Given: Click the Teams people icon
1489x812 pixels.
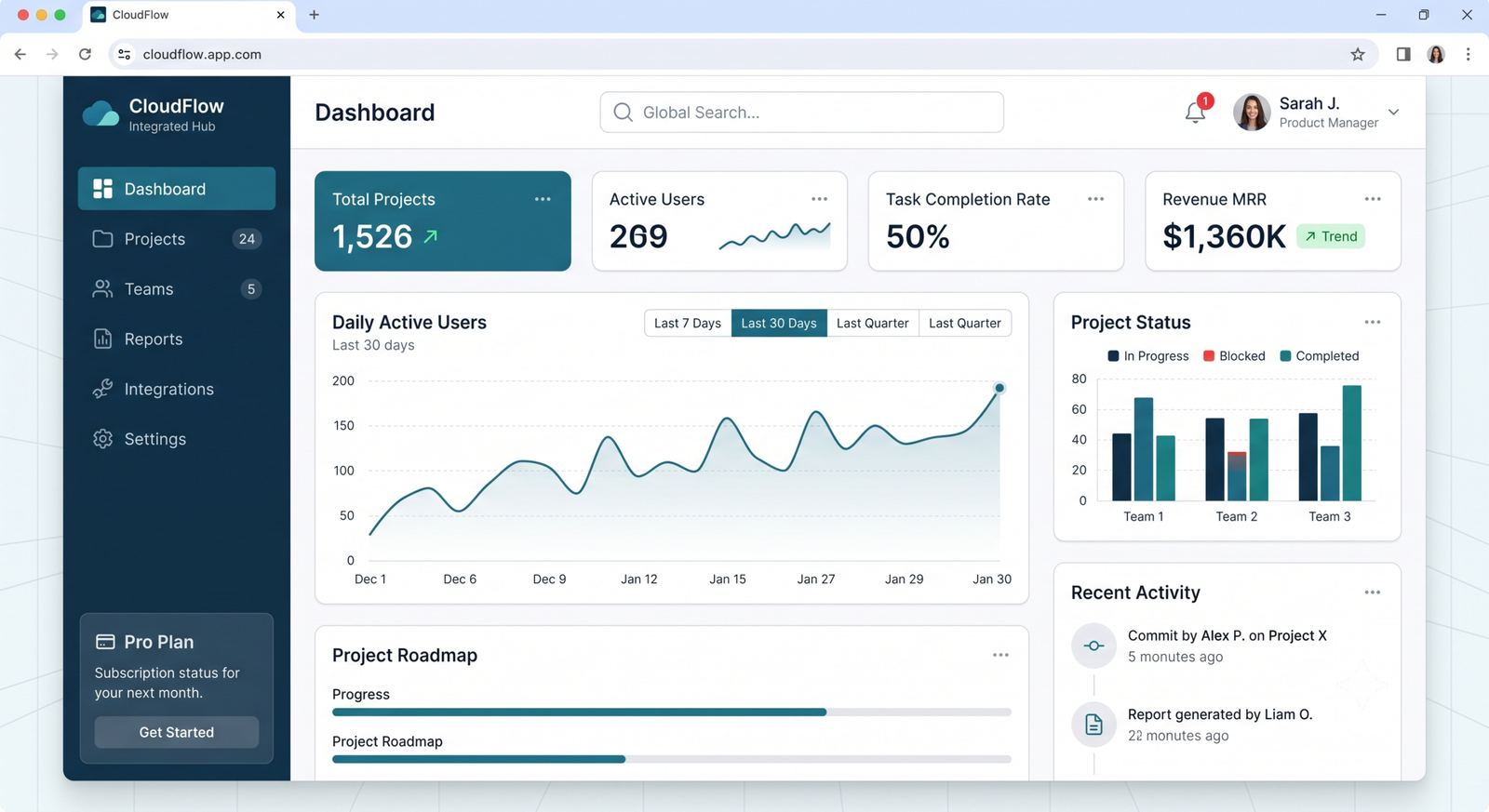Looking at the screenshot, I should point(102,289).
